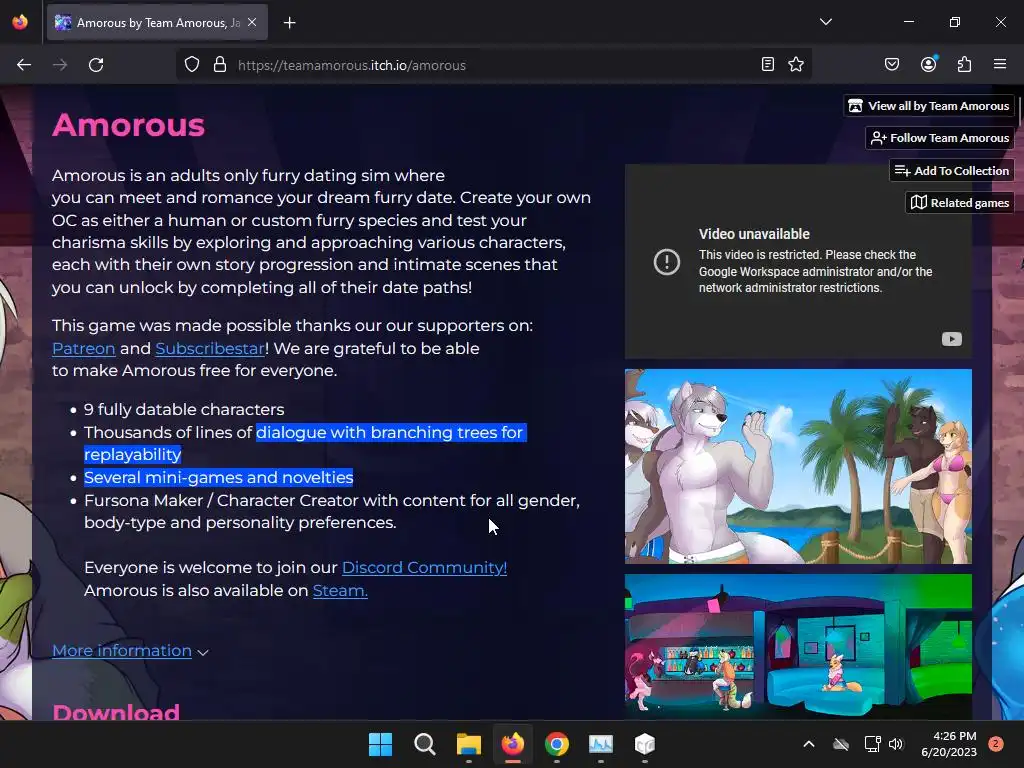Click the Download section heading
Image resolution: width=1024 pixels, height=768 pixels.
click(x=116, y=712)
